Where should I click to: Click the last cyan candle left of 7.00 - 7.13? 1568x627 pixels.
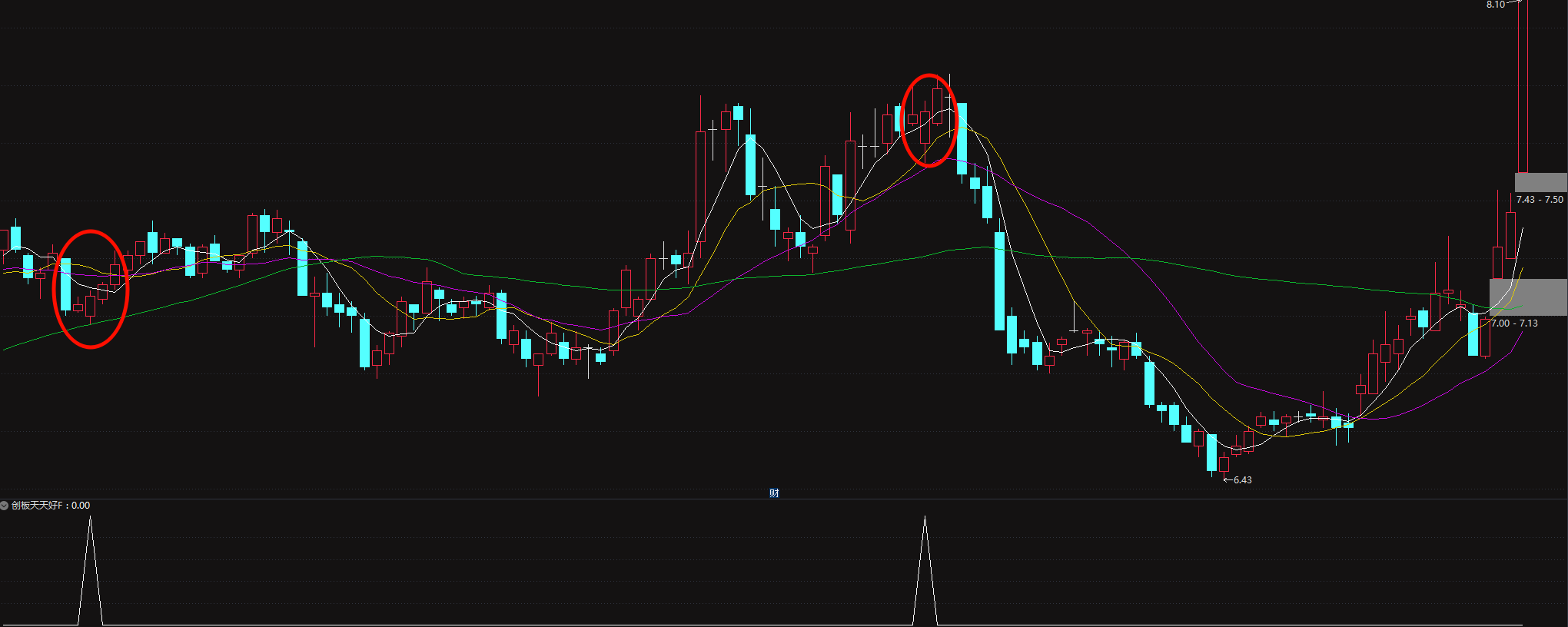pyautogui.click(x=1473, y=333)
